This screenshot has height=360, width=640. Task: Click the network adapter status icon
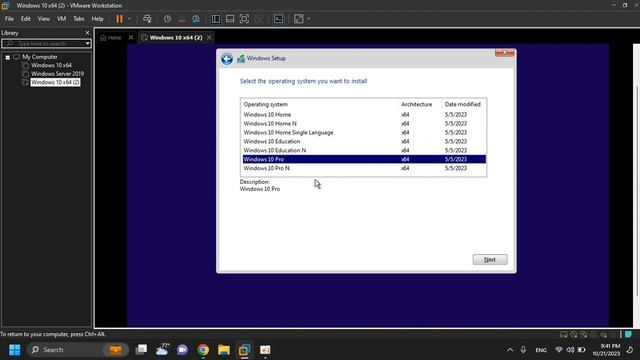point(584,335)
